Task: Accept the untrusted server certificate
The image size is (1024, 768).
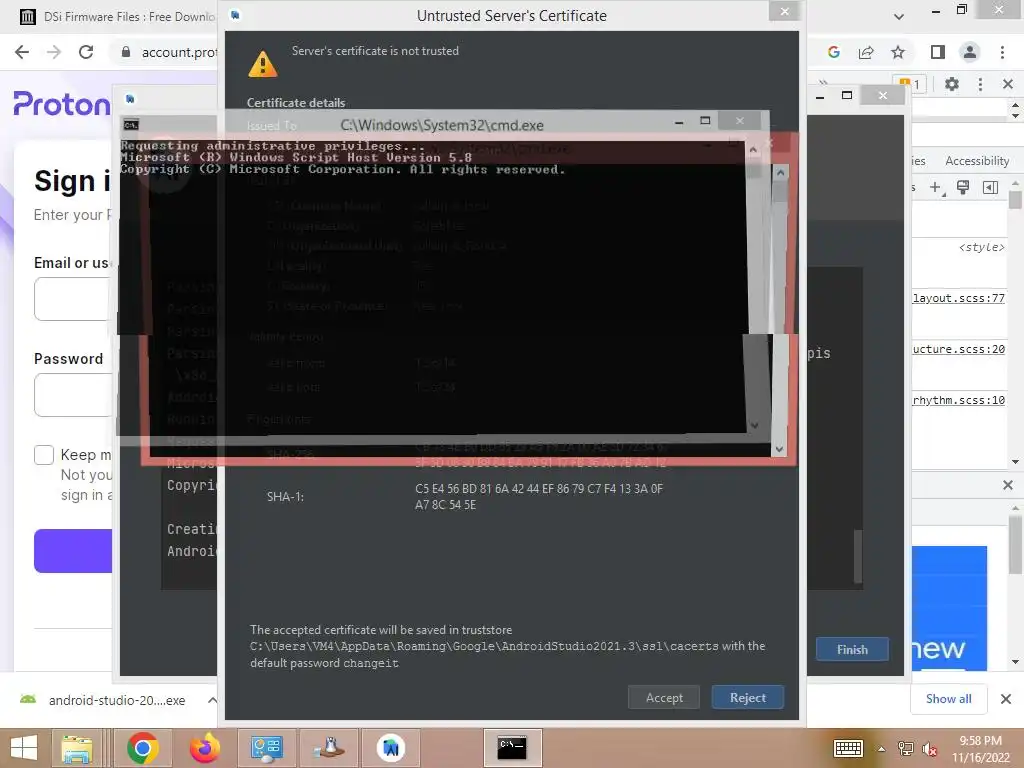Action: pyautogui.click(x=664, y=697)
